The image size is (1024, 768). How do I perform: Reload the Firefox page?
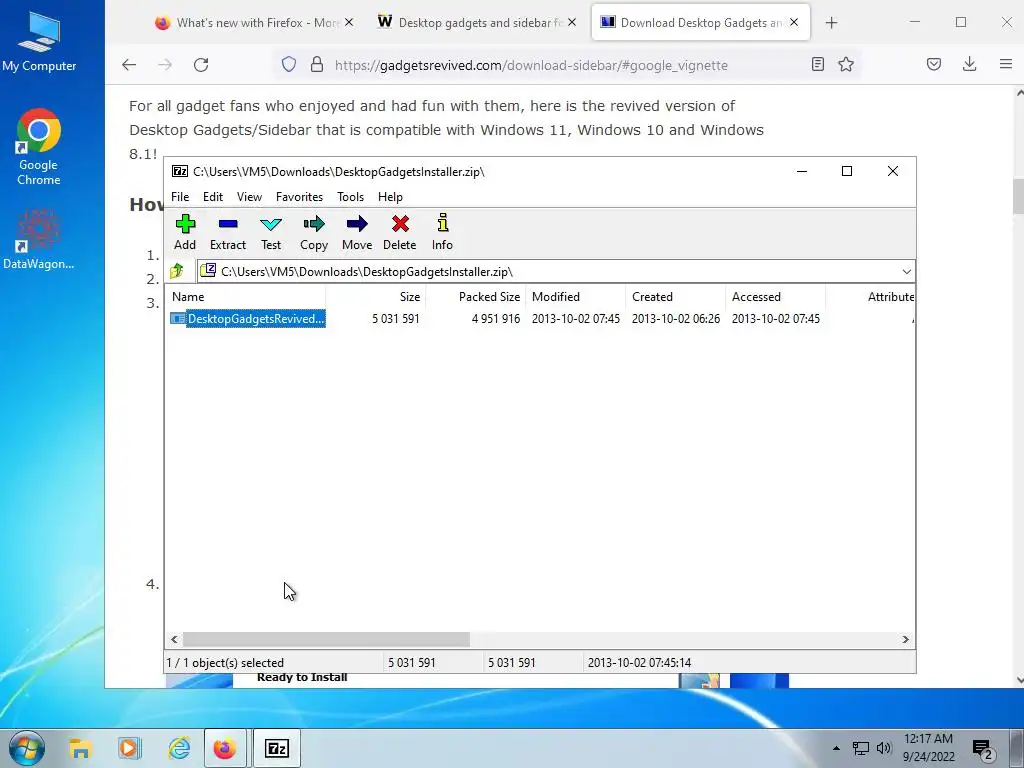(201, 65)
